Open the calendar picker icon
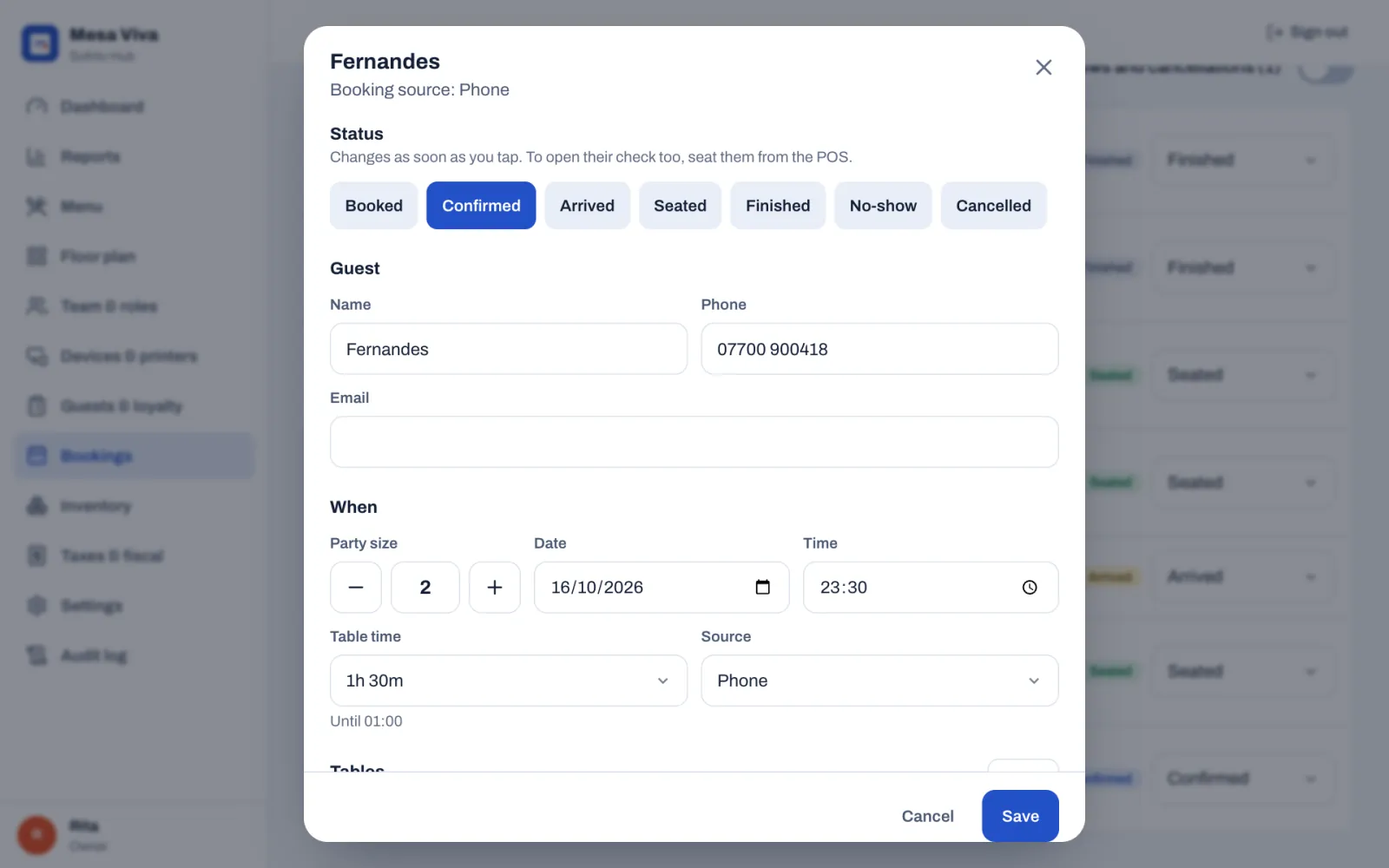 click(x=762, y=588)
